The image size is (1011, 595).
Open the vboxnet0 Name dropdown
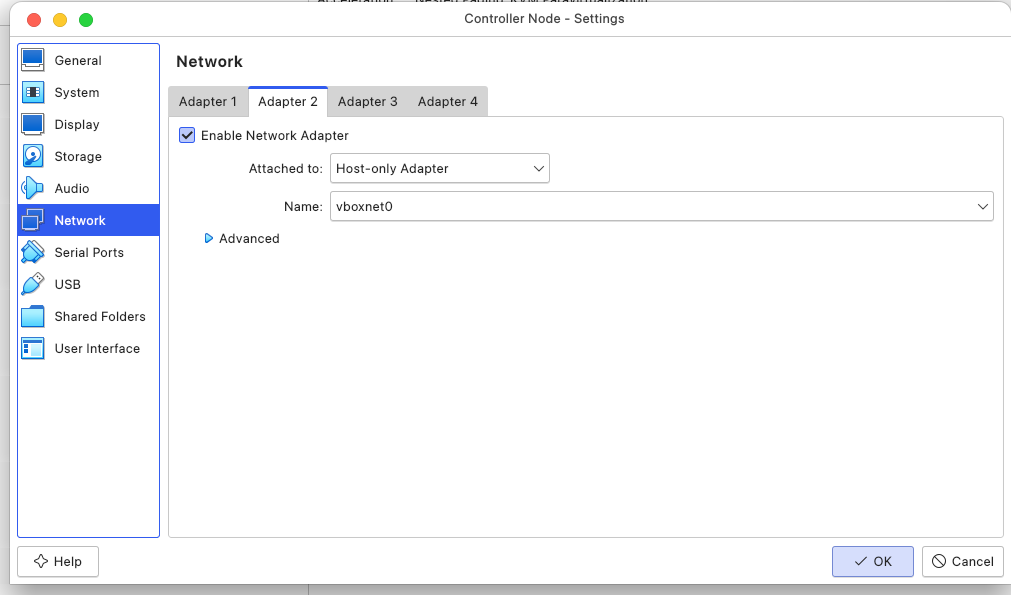[661, 206]
